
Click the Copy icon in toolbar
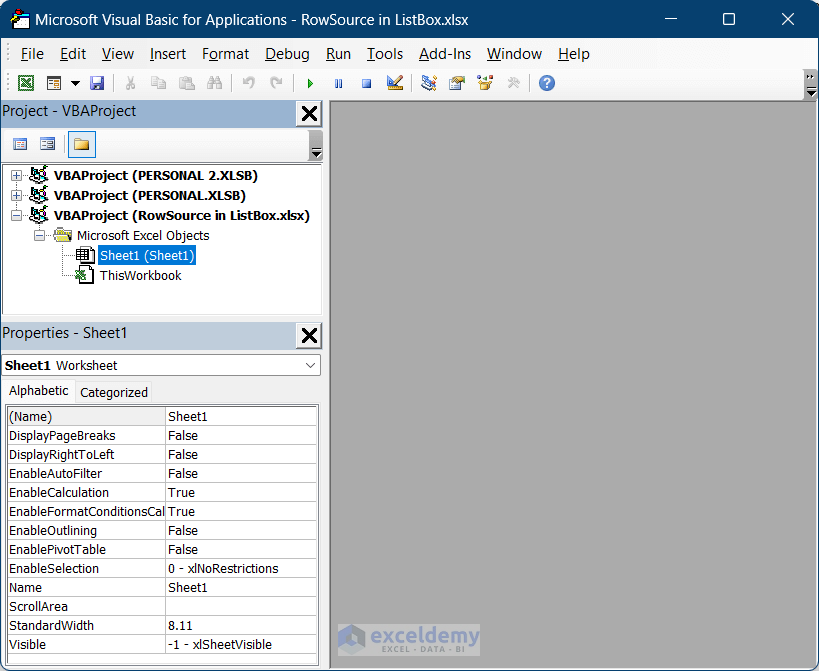click(158, 83)
